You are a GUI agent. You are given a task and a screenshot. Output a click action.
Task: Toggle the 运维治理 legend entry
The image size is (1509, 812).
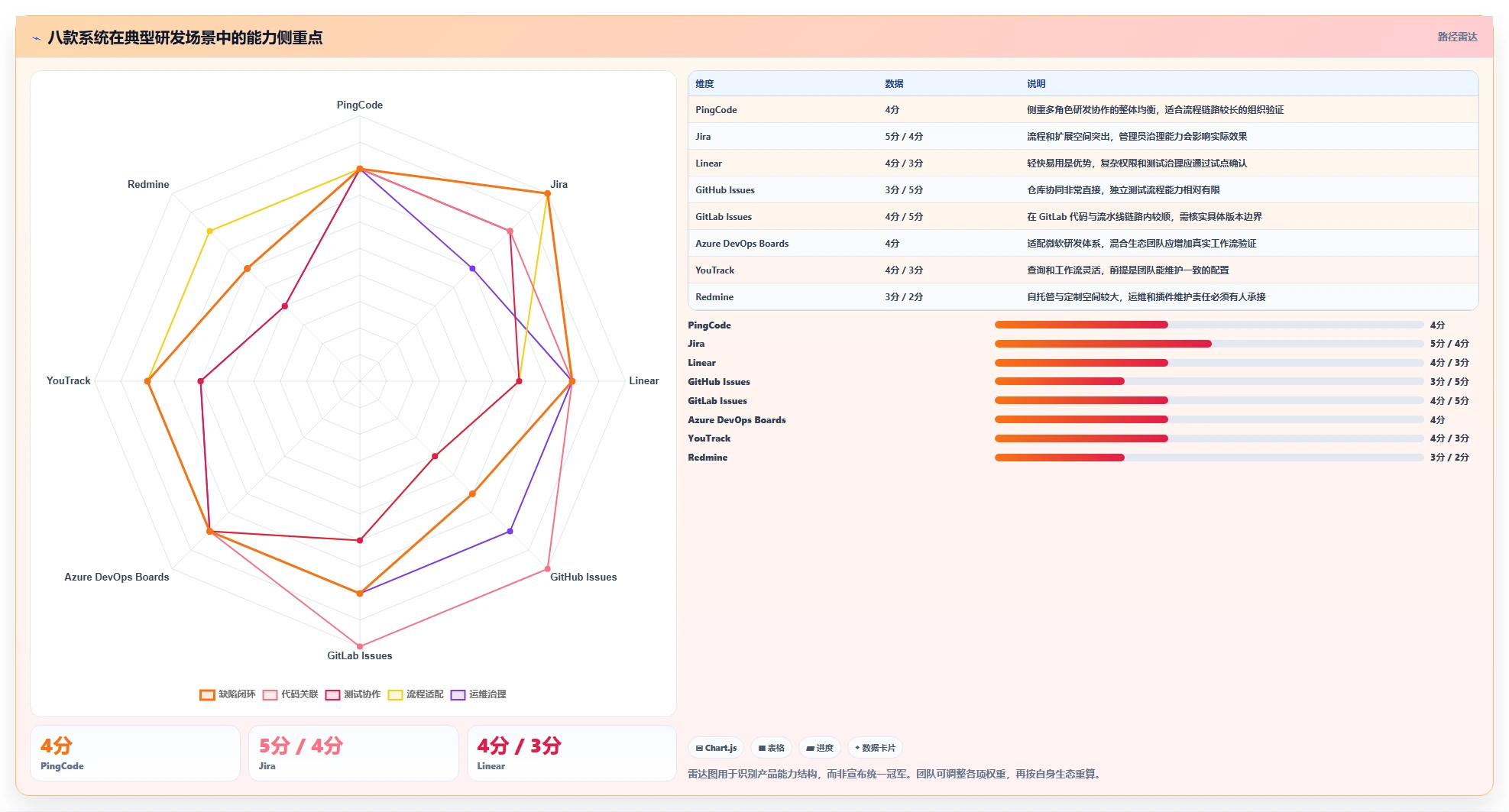tap(478, 694)
